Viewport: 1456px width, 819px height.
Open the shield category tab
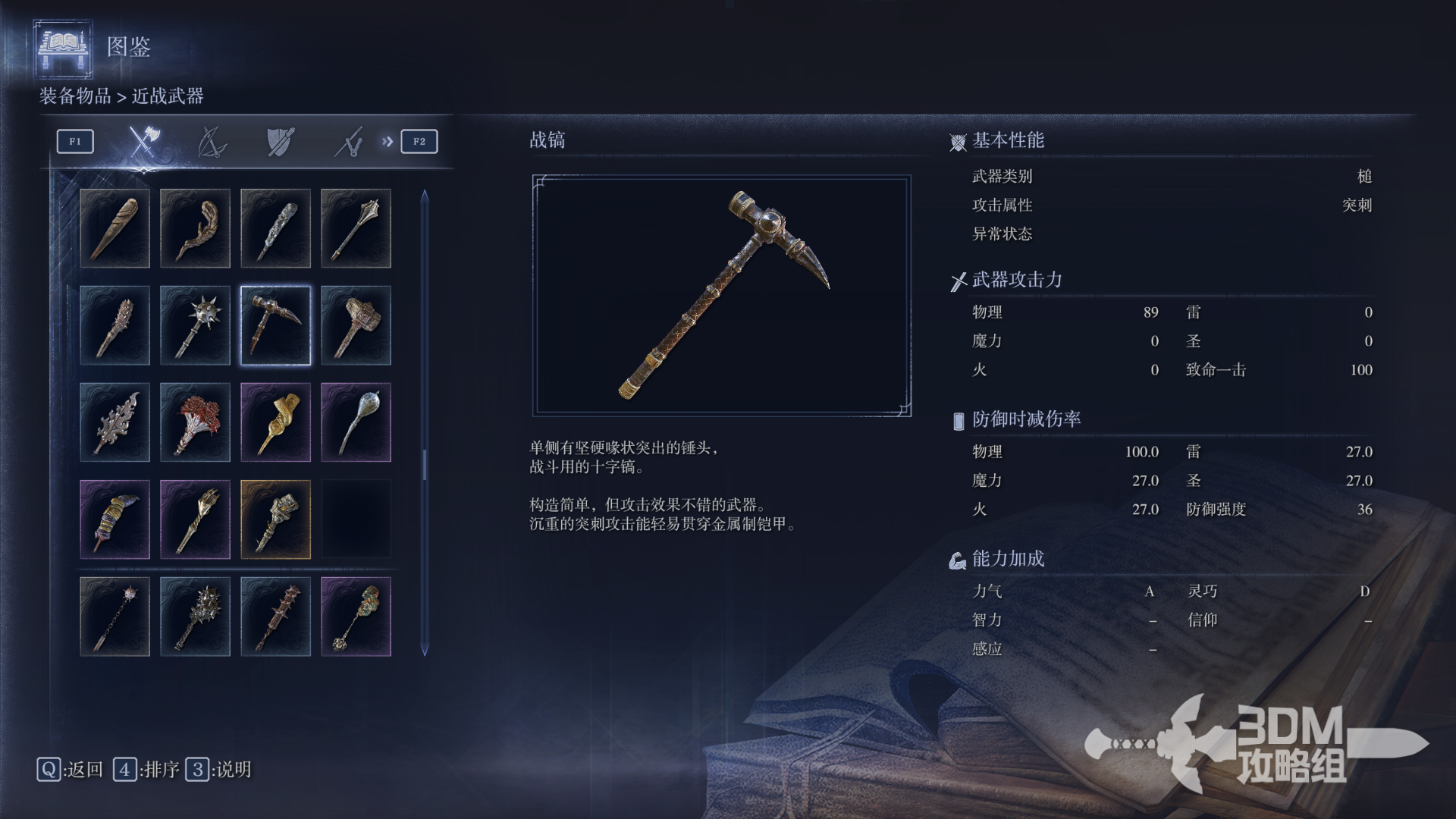(281, 142)
